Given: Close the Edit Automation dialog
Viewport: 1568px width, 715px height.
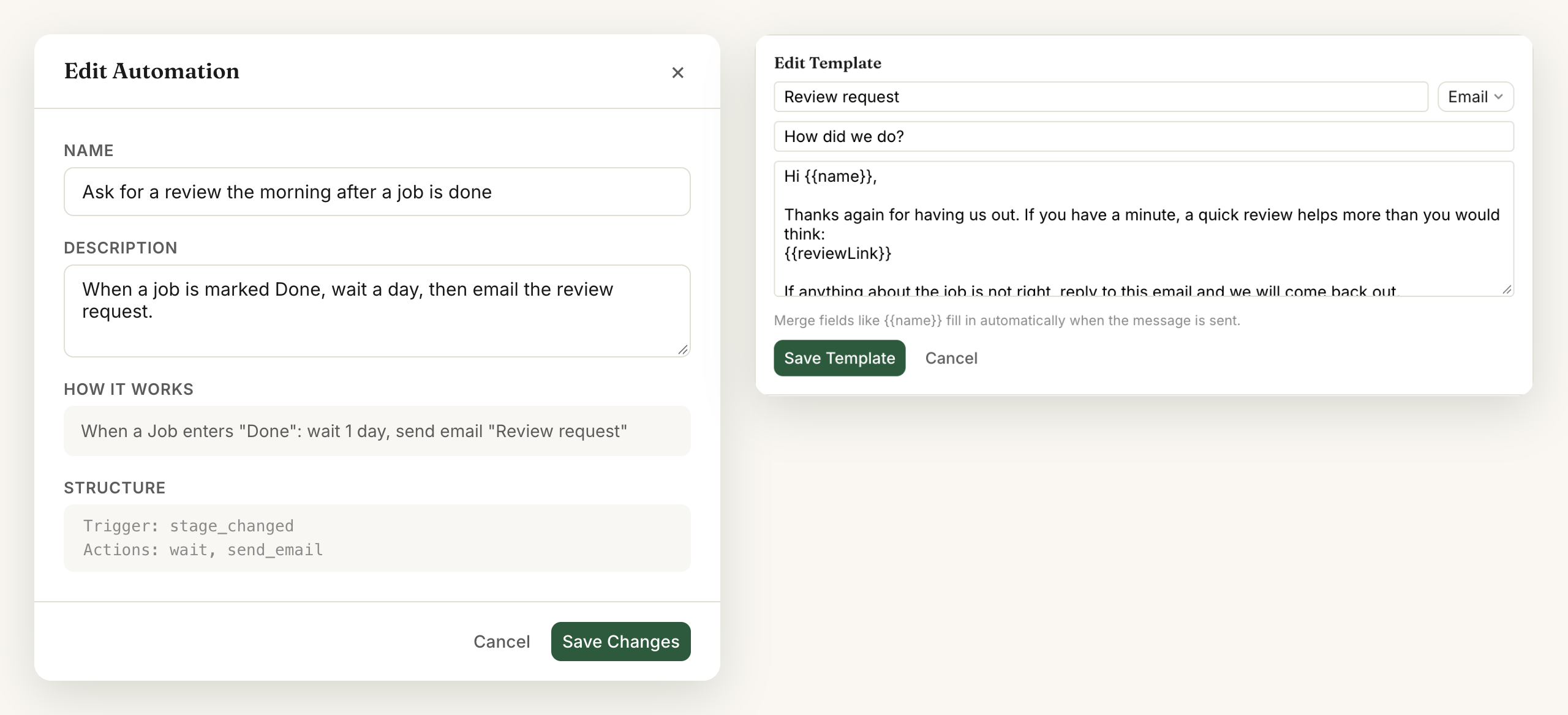Looking at the screenshot, I should click(x=677, y=73).
